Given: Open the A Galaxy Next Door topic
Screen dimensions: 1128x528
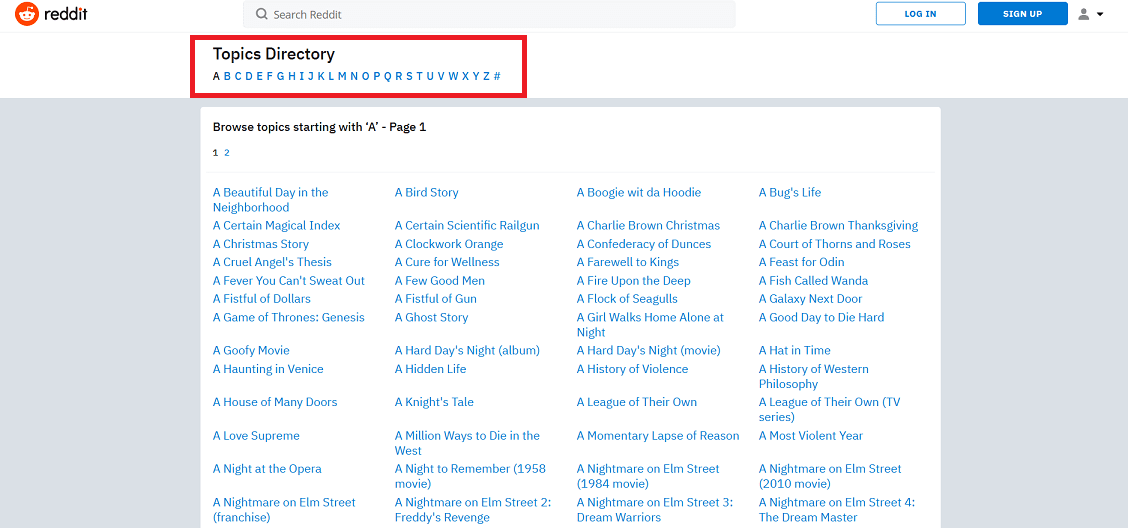Looking at the screenshot, I should (810, 299).
